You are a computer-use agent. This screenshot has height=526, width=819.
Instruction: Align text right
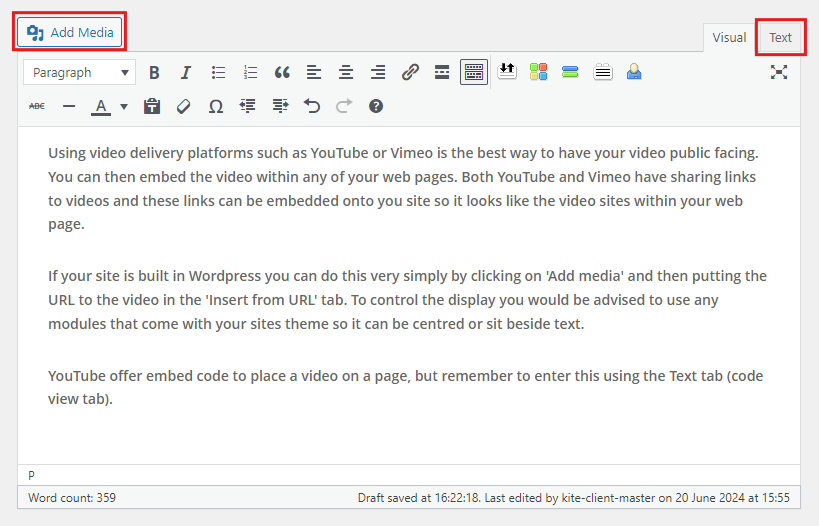pyautogui.click(x=378, y=73)
